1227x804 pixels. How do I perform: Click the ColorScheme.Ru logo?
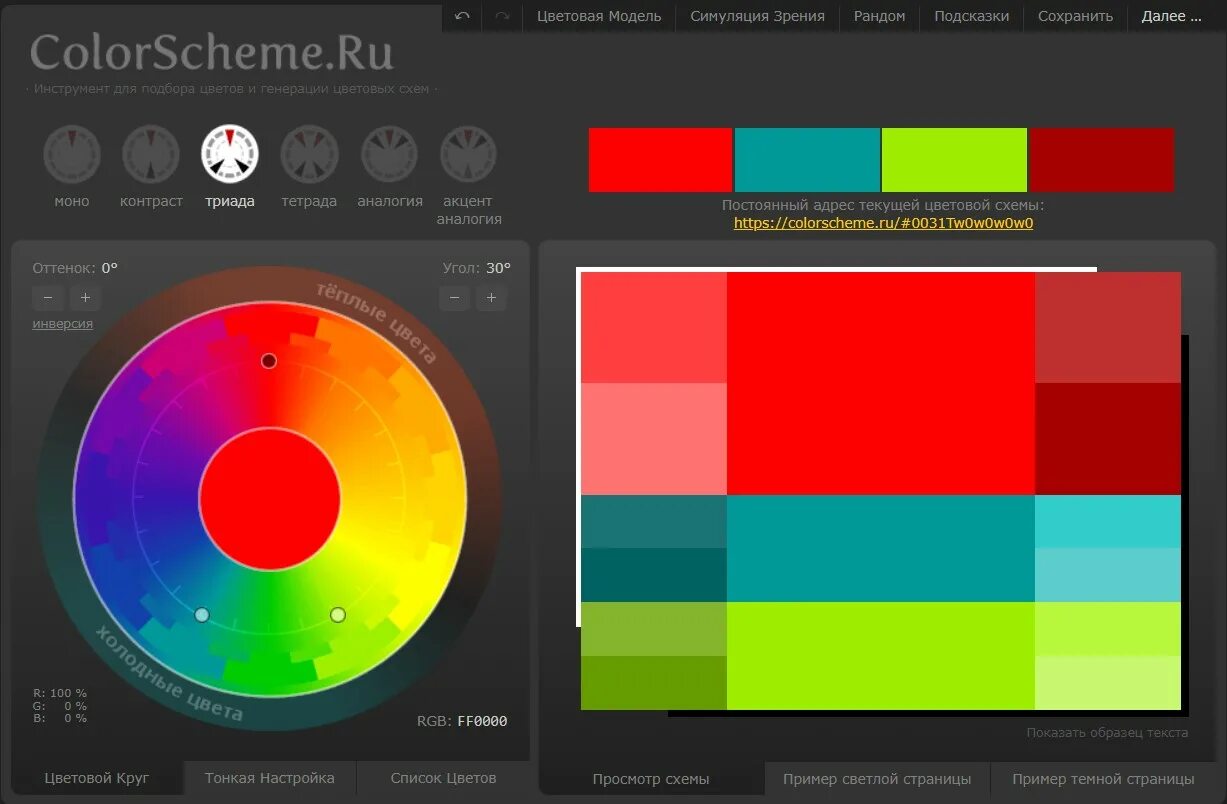(x=211, y=52)
